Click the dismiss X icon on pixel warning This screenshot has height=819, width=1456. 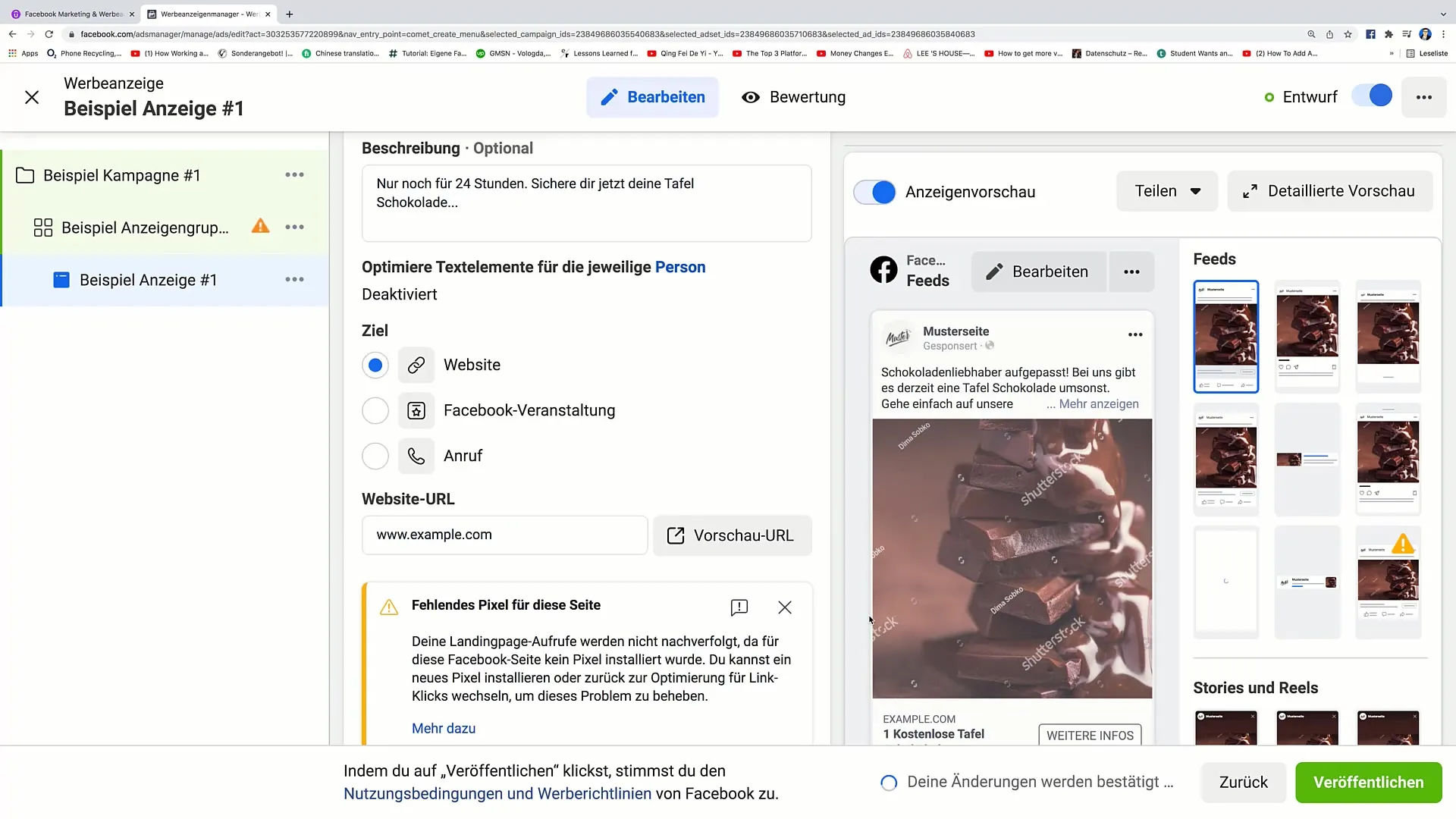point(785,607)
